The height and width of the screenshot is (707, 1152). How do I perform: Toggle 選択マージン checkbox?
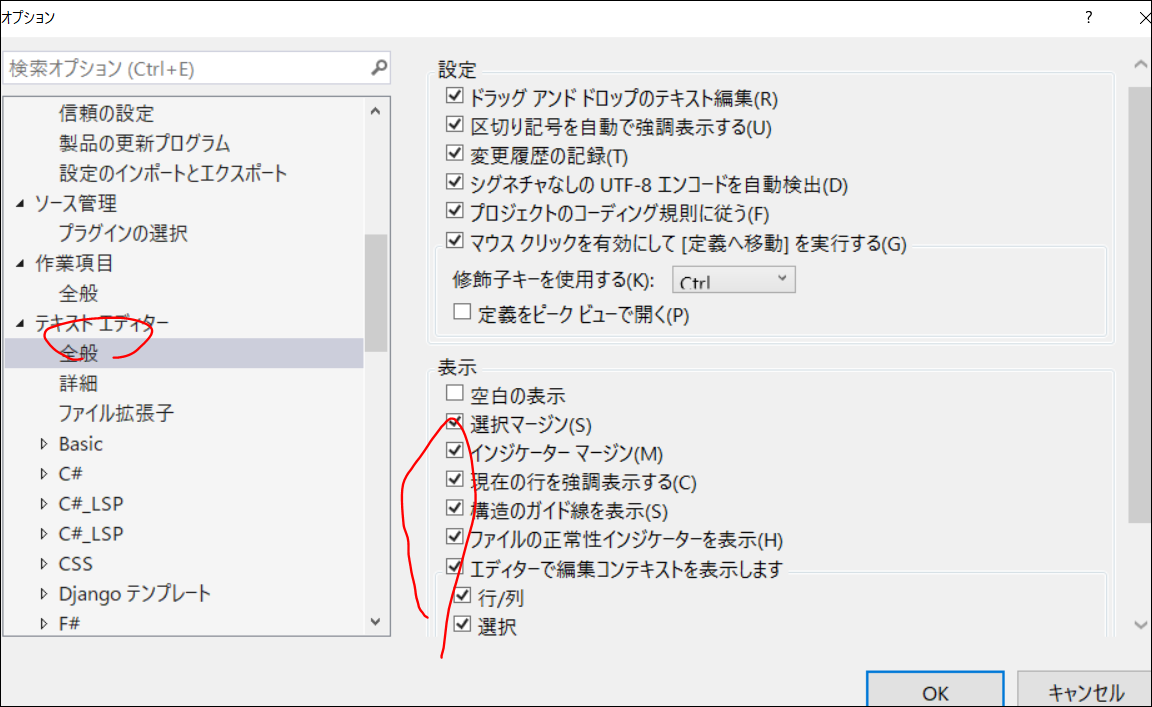point(455,422)
